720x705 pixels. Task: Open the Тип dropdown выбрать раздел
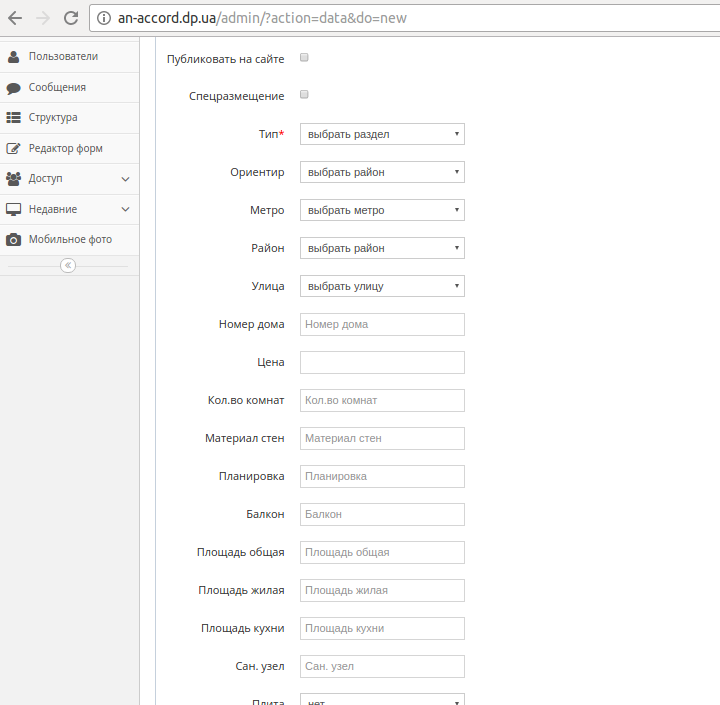[x=382, y=134]
